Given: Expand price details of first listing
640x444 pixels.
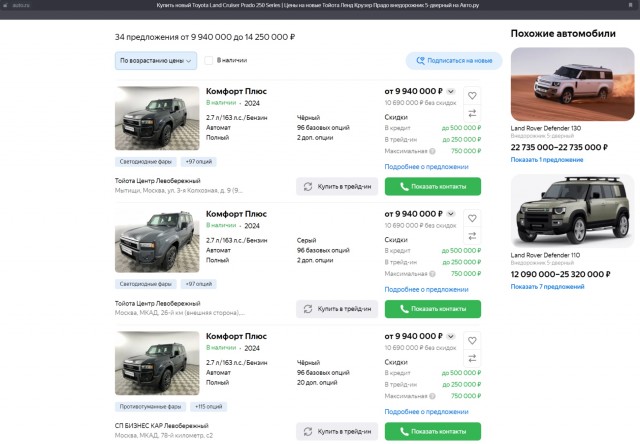Looking at the screenshot, I should point(451,91).
